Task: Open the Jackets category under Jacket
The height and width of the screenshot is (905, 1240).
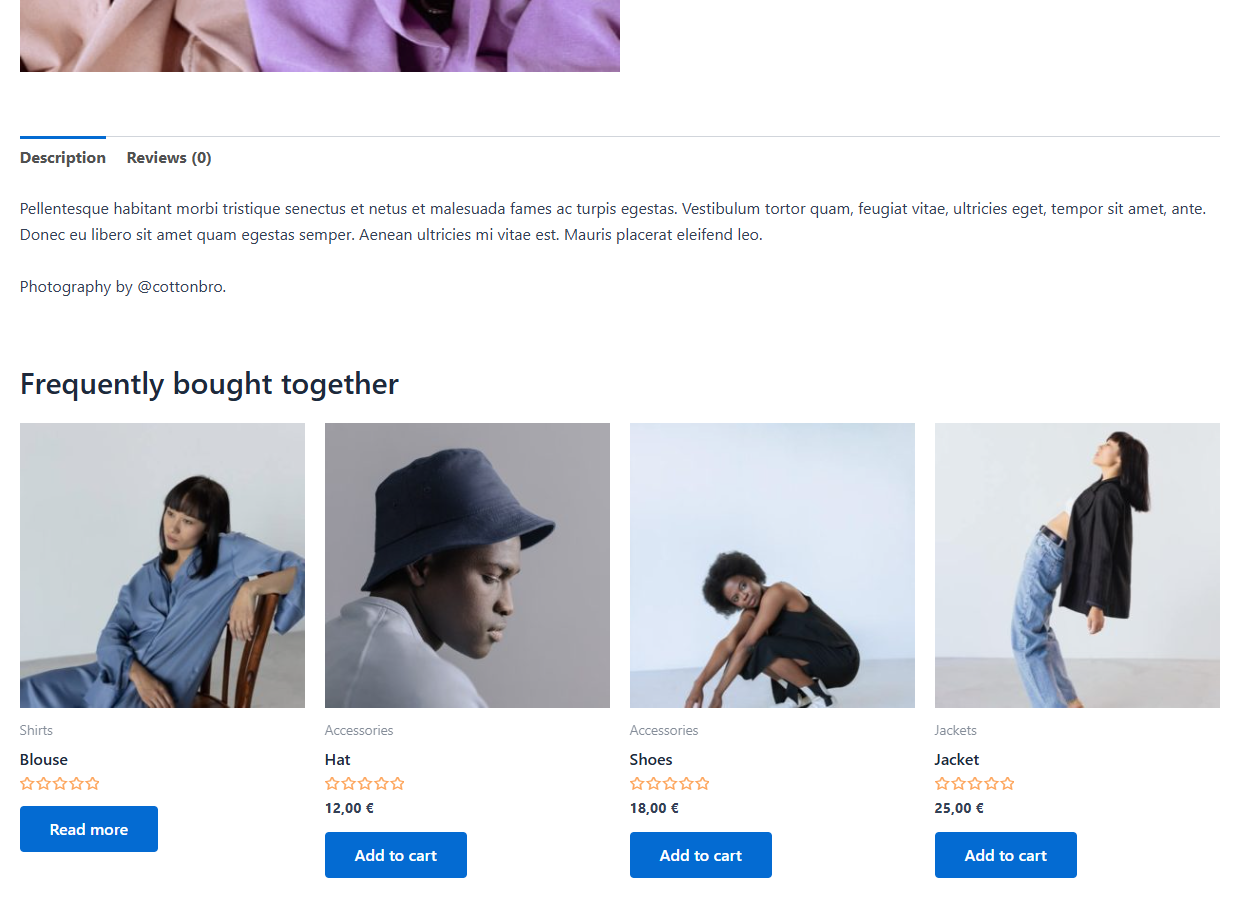Action: pos(955,730)
